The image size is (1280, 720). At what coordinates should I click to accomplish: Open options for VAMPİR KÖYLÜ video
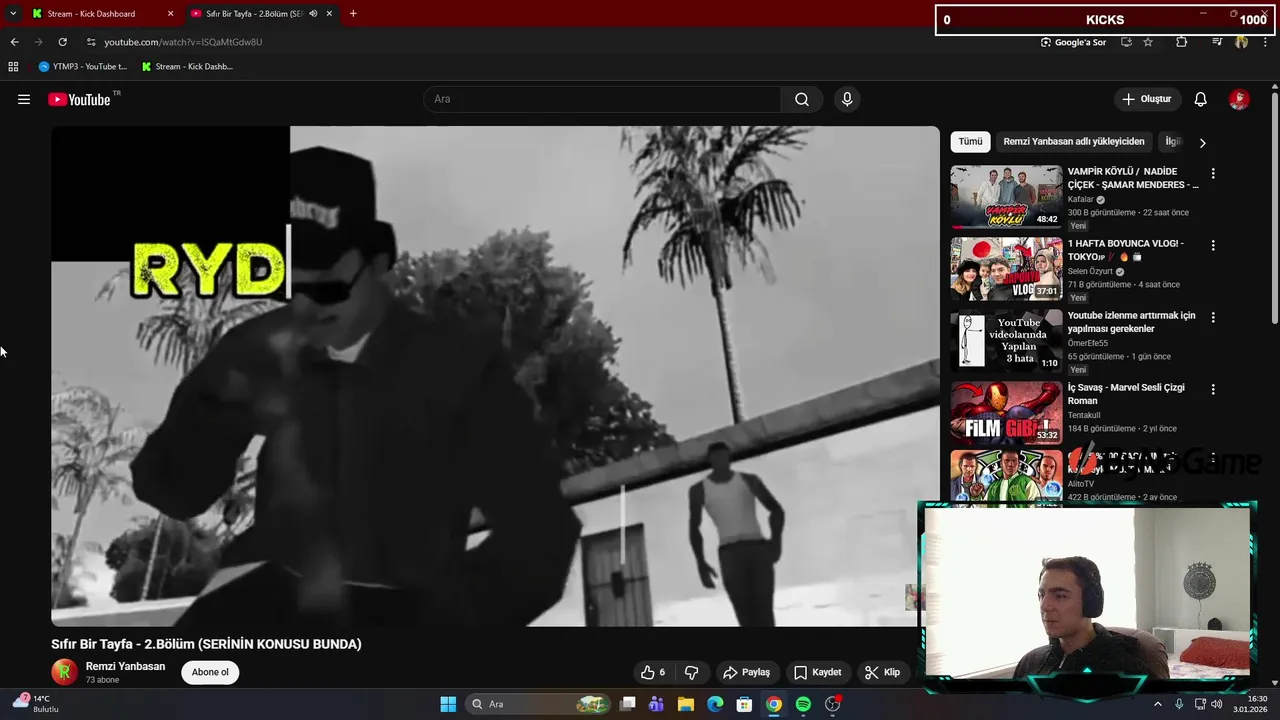point(1213,173)
